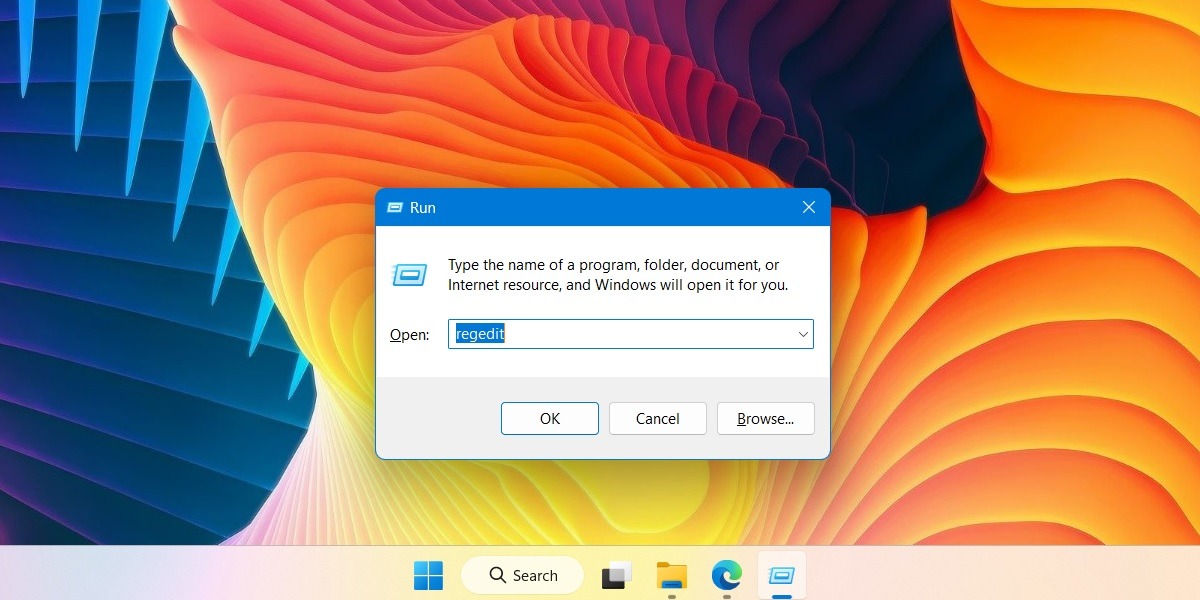Open Microsoft Edge from the taskbar
1200x600 pixels.
[726, 575]
